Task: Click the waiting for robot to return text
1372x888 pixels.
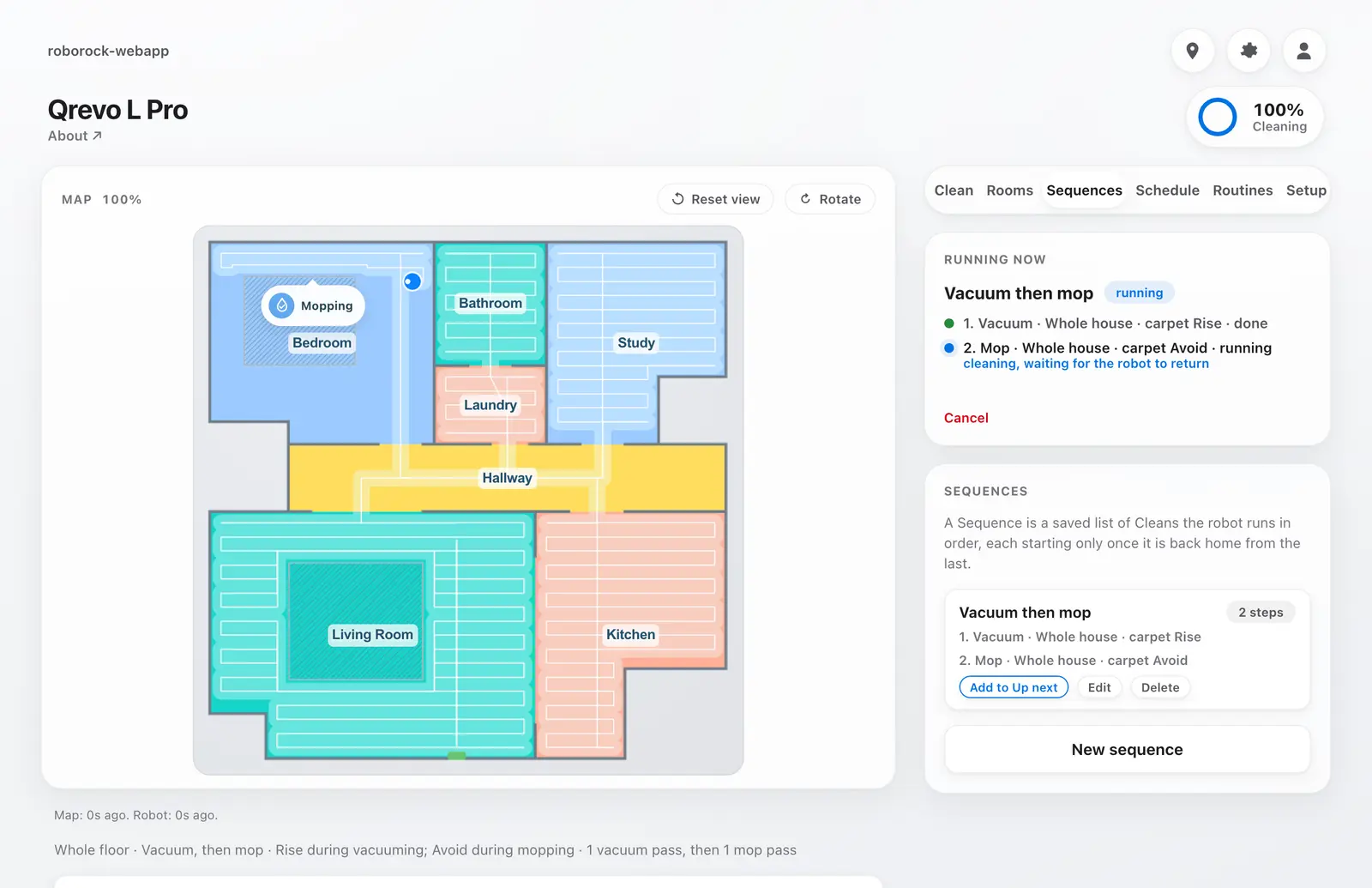Action: click(1086, 364)
